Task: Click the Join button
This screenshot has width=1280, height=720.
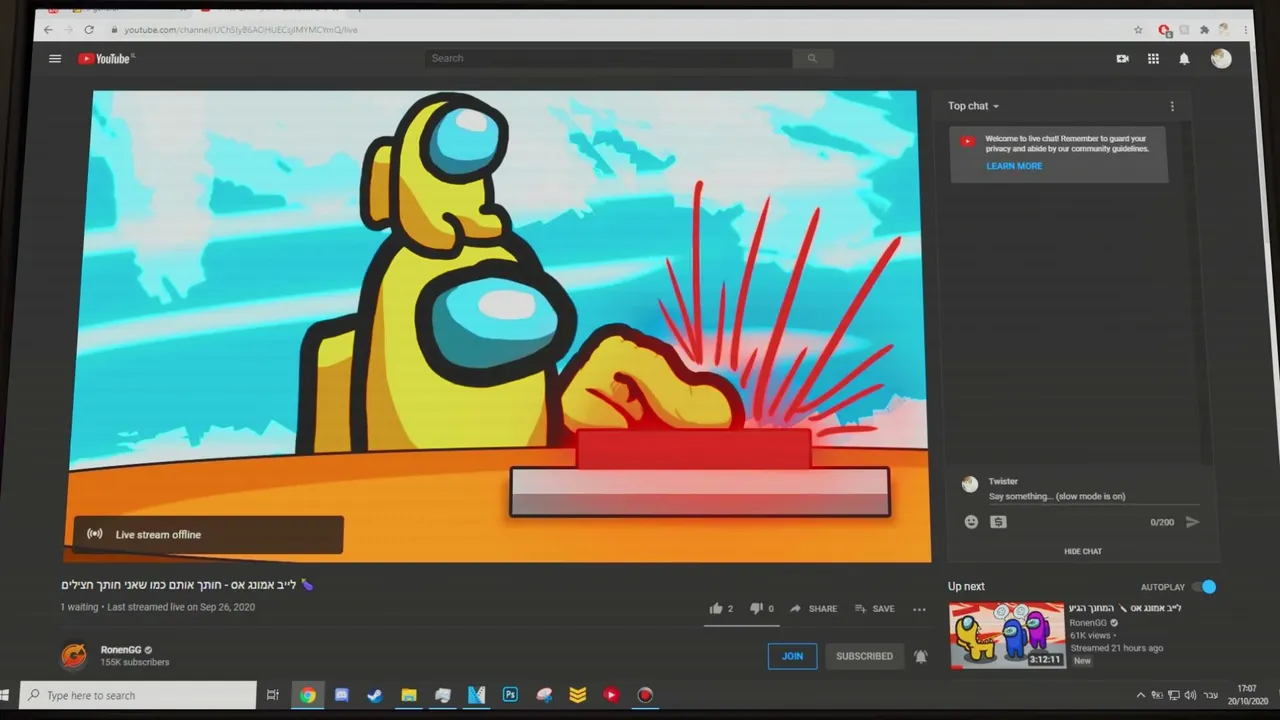Action: click(792, 656)
